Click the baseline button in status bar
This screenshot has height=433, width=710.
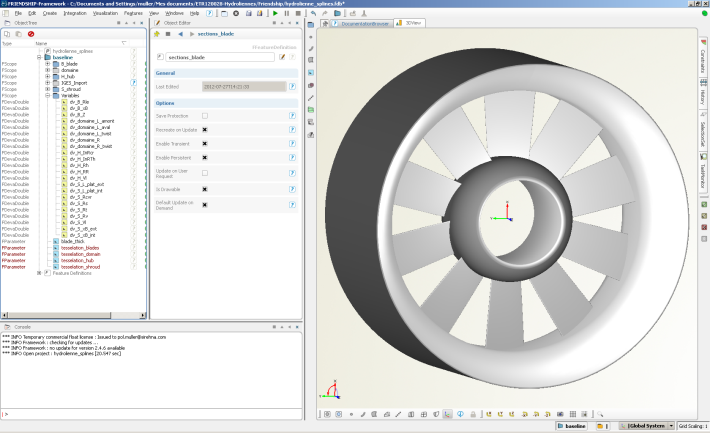pyautogui.click(x=573, y=426)
